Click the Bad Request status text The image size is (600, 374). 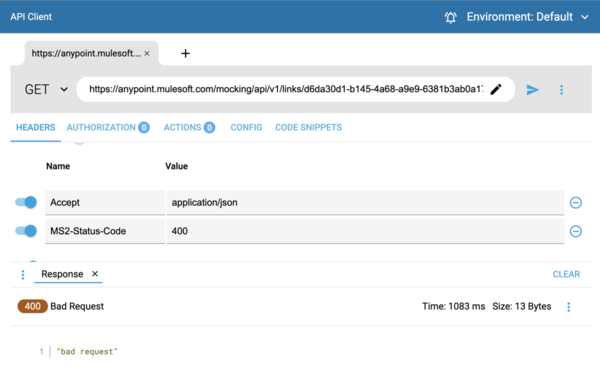pos(77,306)
